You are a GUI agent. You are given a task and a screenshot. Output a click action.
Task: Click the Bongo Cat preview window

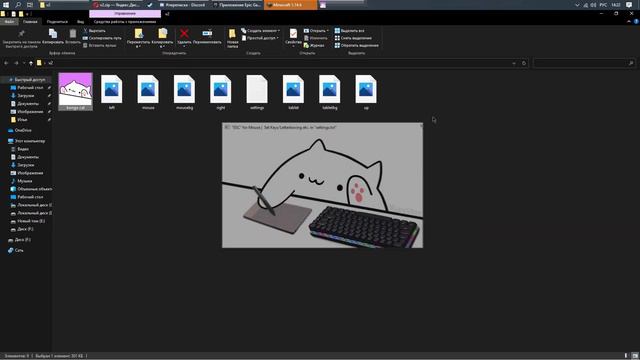pyautogui.click(x=322, y=185)
